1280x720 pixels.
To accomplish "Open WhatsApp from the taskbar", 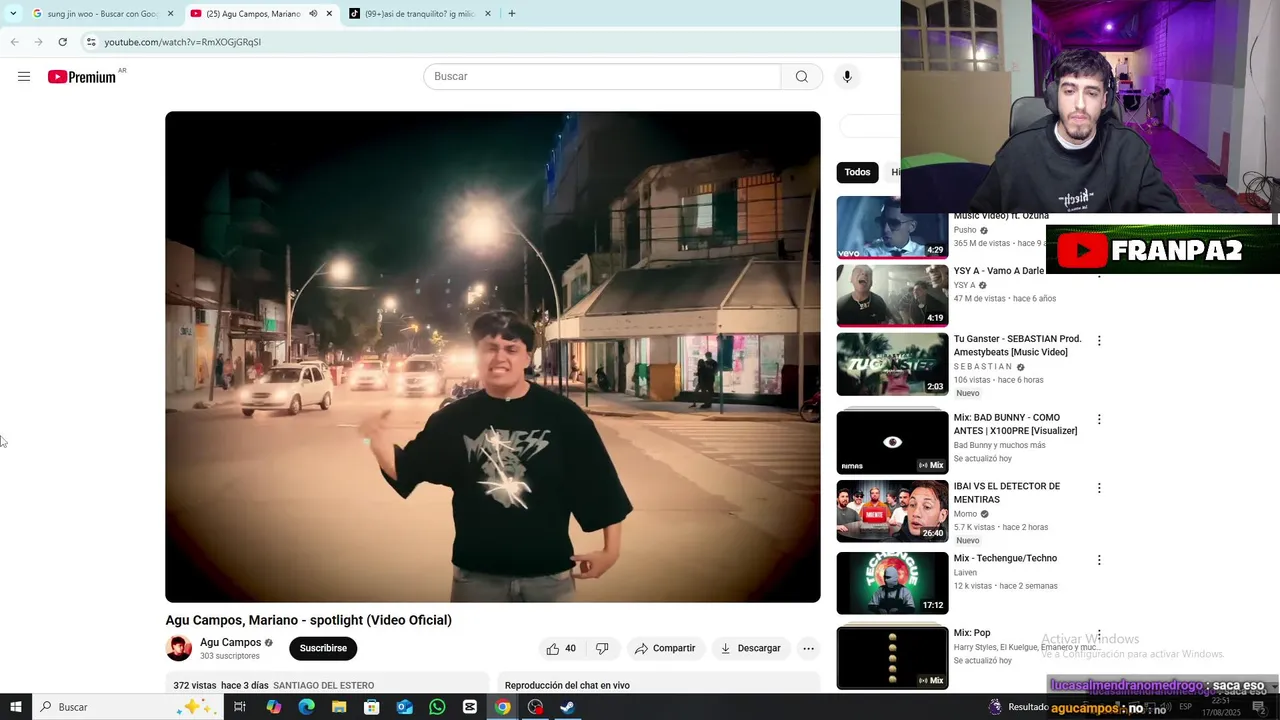I will [x=437, y=707].
